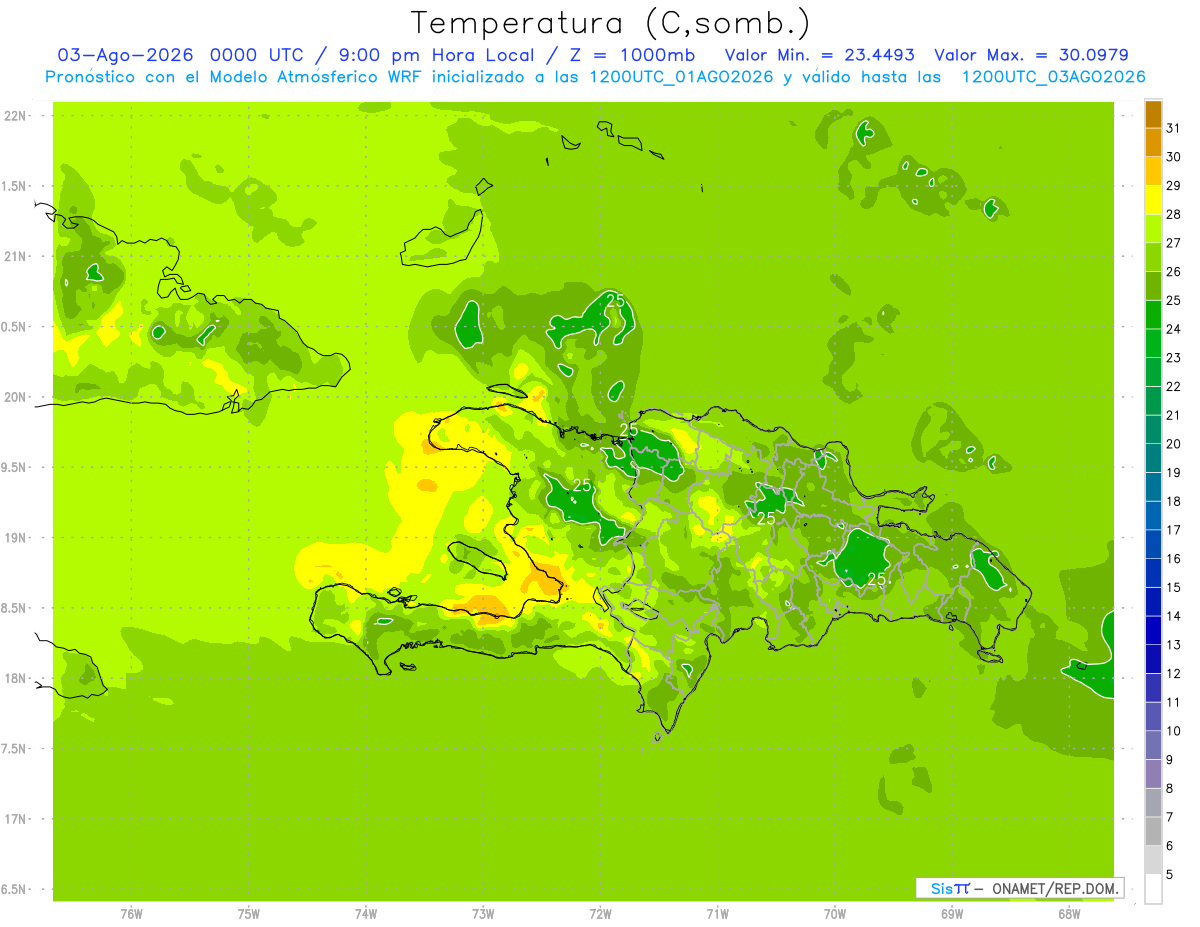Click the '22N' latitude label
Viewport: 1200px width, 927px height.
point(15,116)
